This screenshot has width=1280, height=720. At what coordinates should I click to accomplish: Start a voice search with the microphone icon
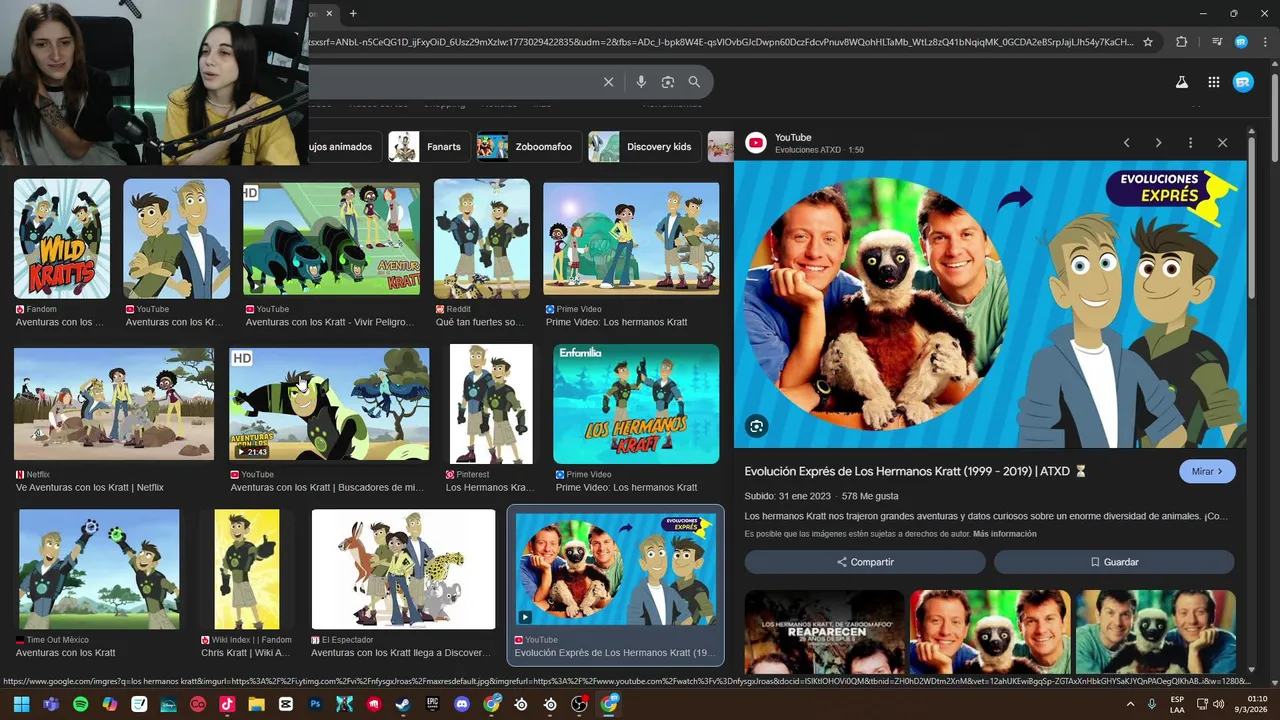[641, 82]
